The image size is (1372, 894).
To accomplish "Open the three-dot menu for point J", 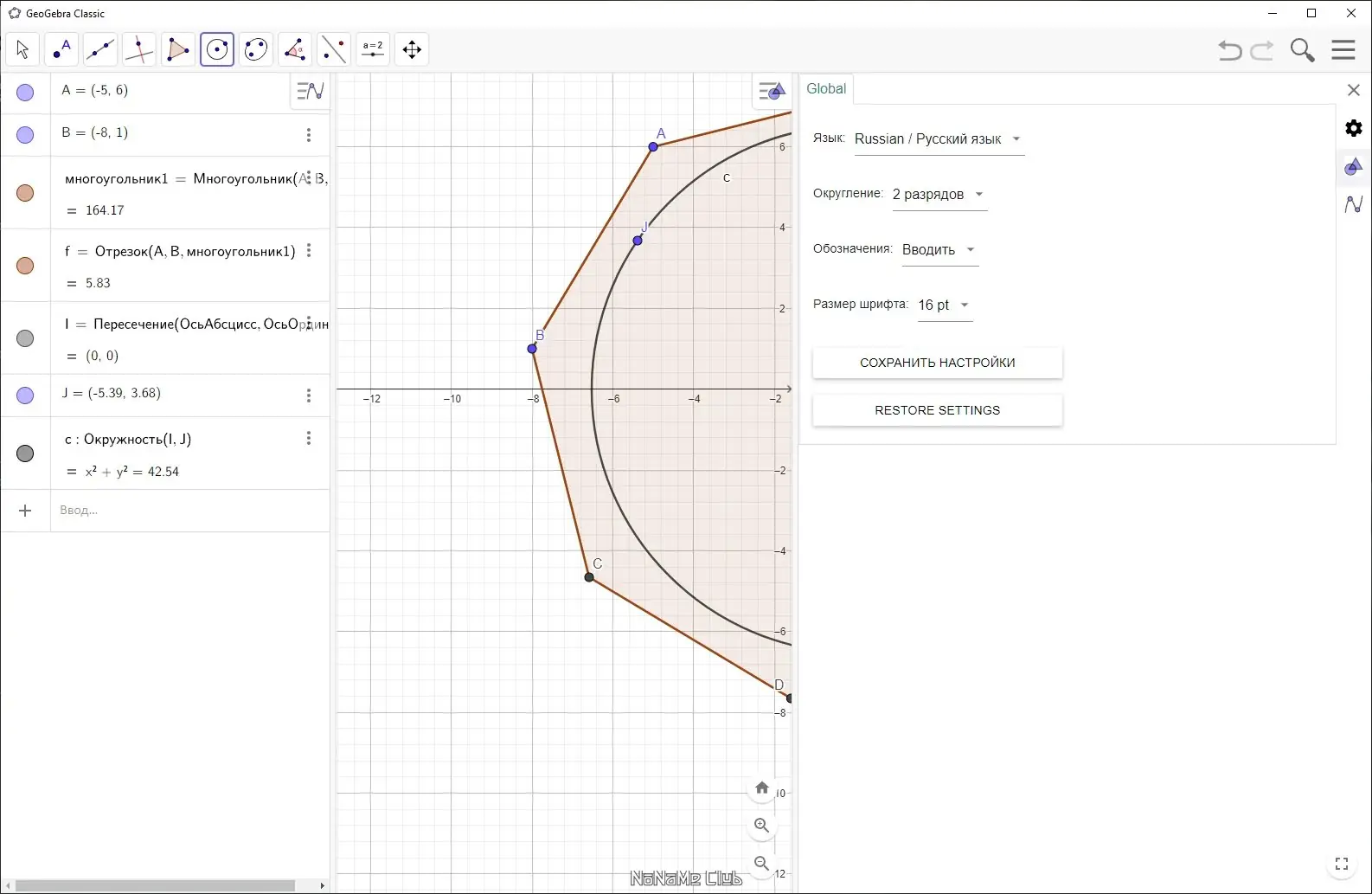I will click(x=309, y=396).
